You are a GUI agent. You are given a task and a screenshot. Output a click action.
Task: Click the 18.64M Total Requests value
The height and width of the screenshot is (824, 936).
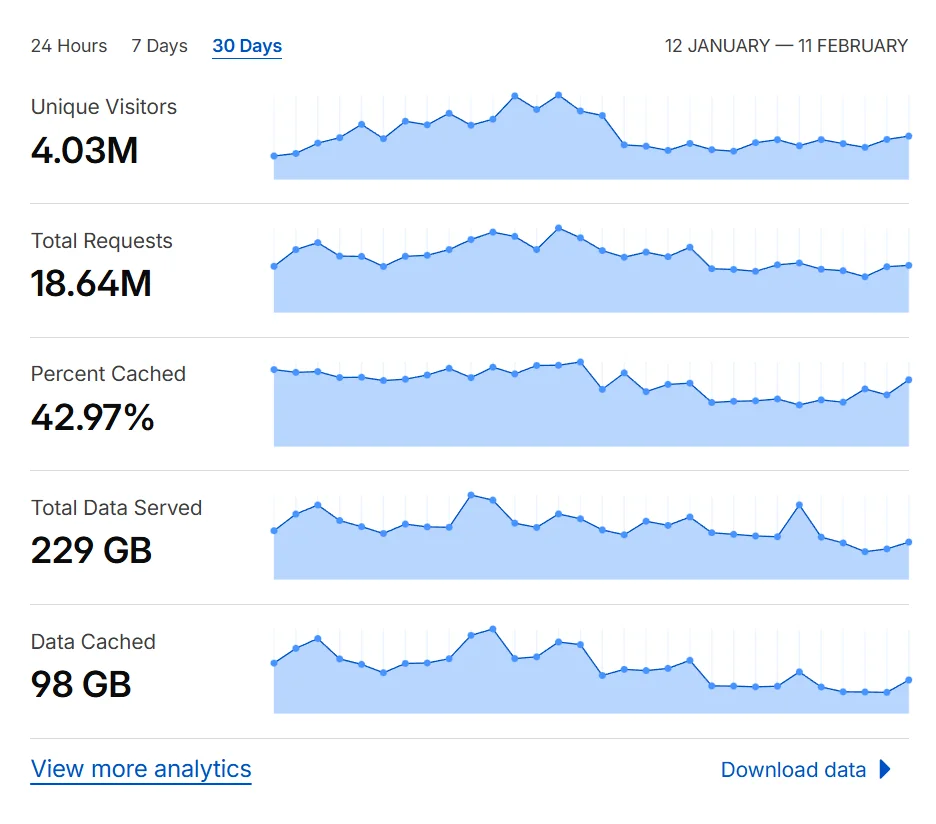point(91,283)
